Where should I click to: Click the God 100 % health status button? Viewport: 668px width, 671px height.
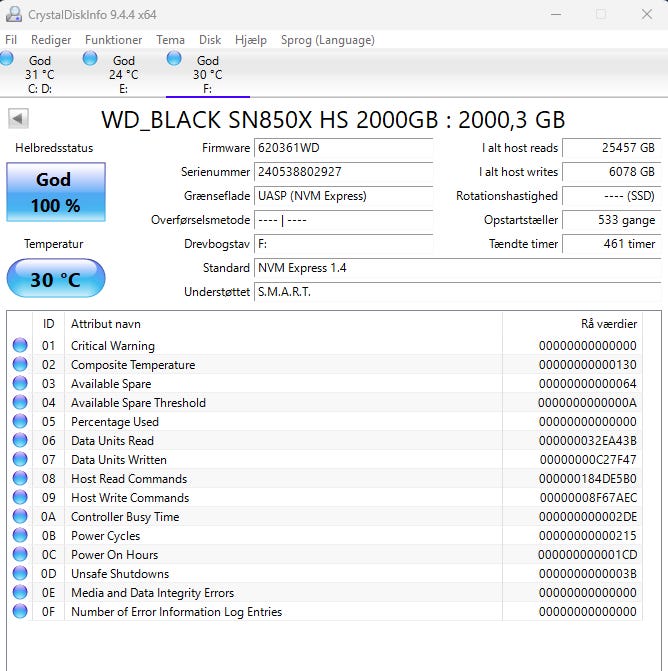coord(56,192)
